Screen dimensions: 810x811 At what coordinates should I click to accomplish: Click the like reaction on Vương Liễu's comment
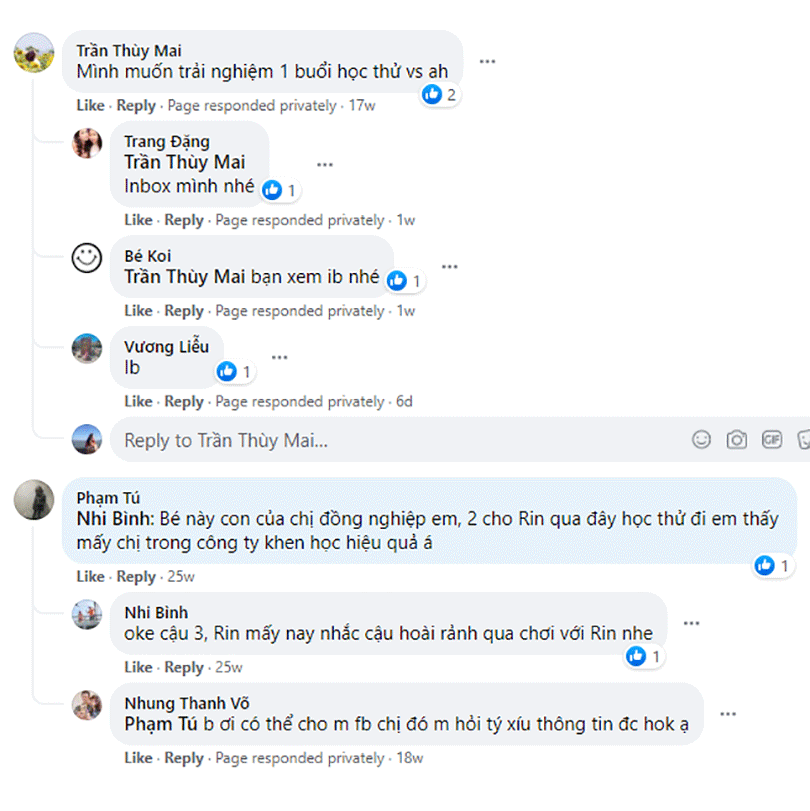pos(234,372)
